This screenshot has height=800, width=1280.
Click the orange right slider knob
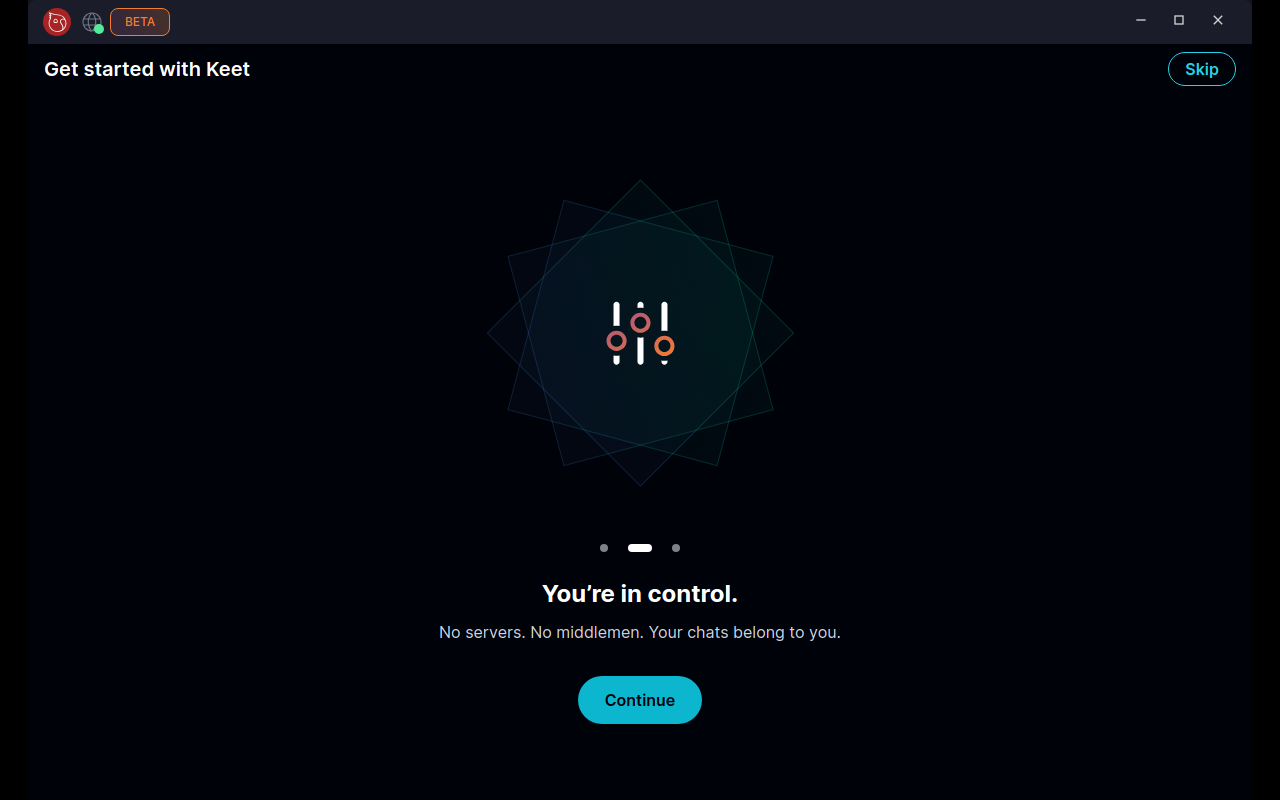pyautogui.click(x=664, y=346)
